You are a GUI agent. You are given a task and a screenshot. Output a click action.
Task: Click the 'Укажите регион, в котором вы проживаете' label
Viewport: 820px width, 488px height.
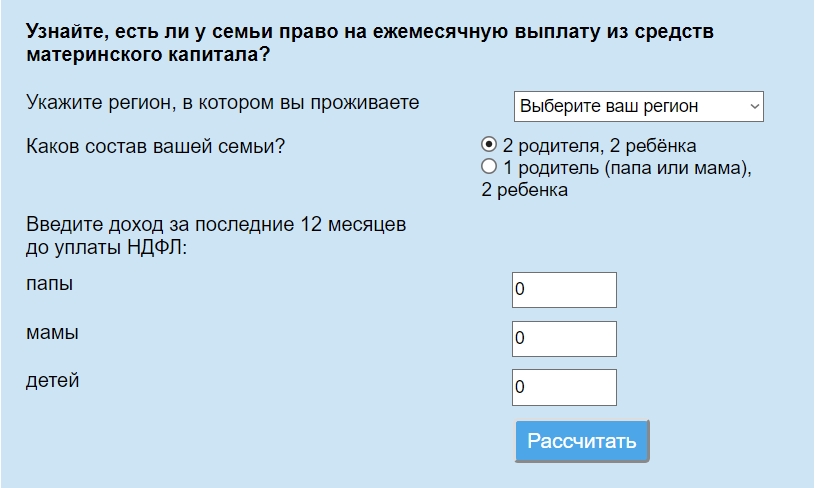222,102
